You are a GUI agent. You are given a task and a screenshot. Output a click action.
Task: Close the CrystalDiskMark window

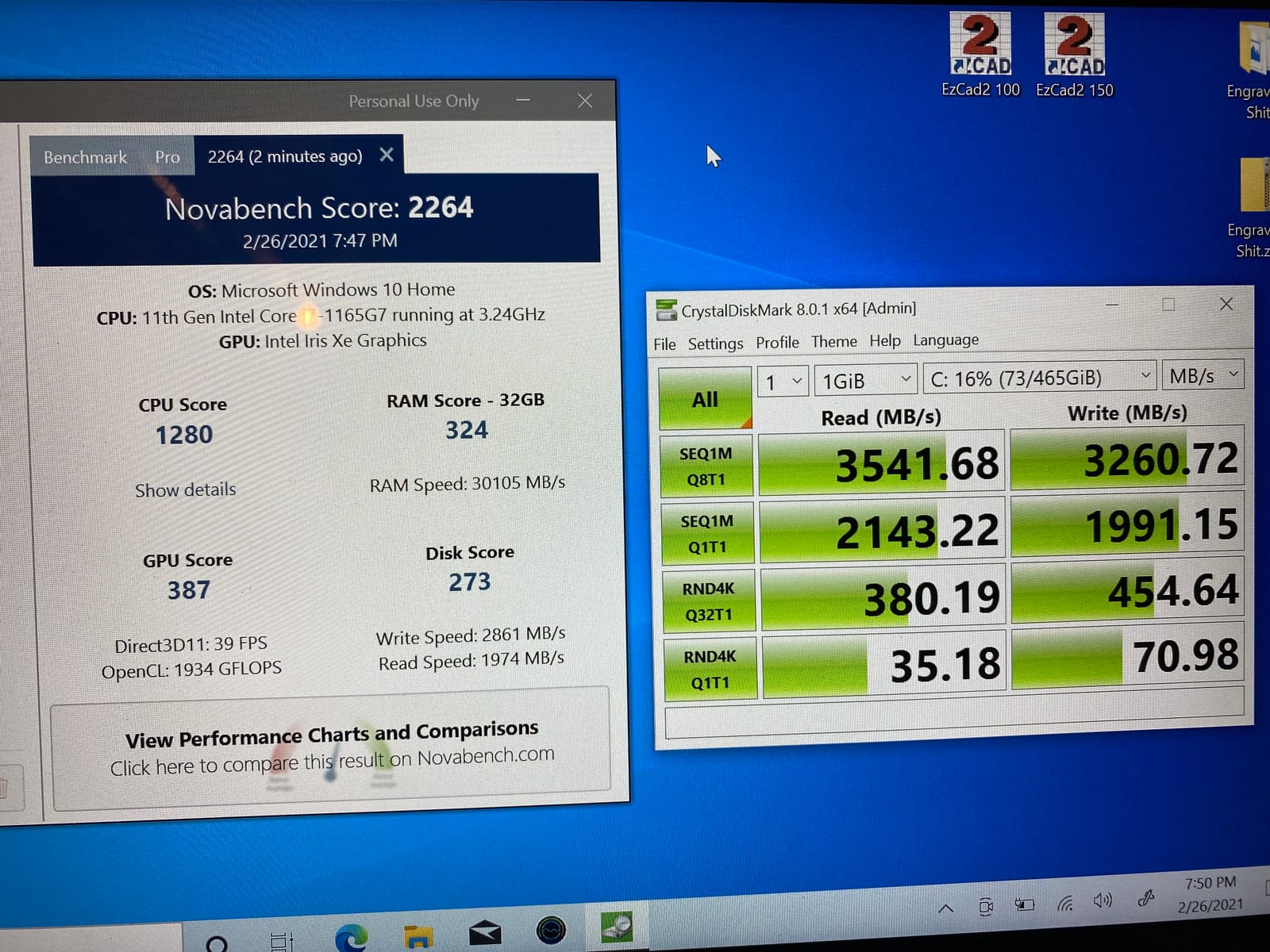point(1226,303)
